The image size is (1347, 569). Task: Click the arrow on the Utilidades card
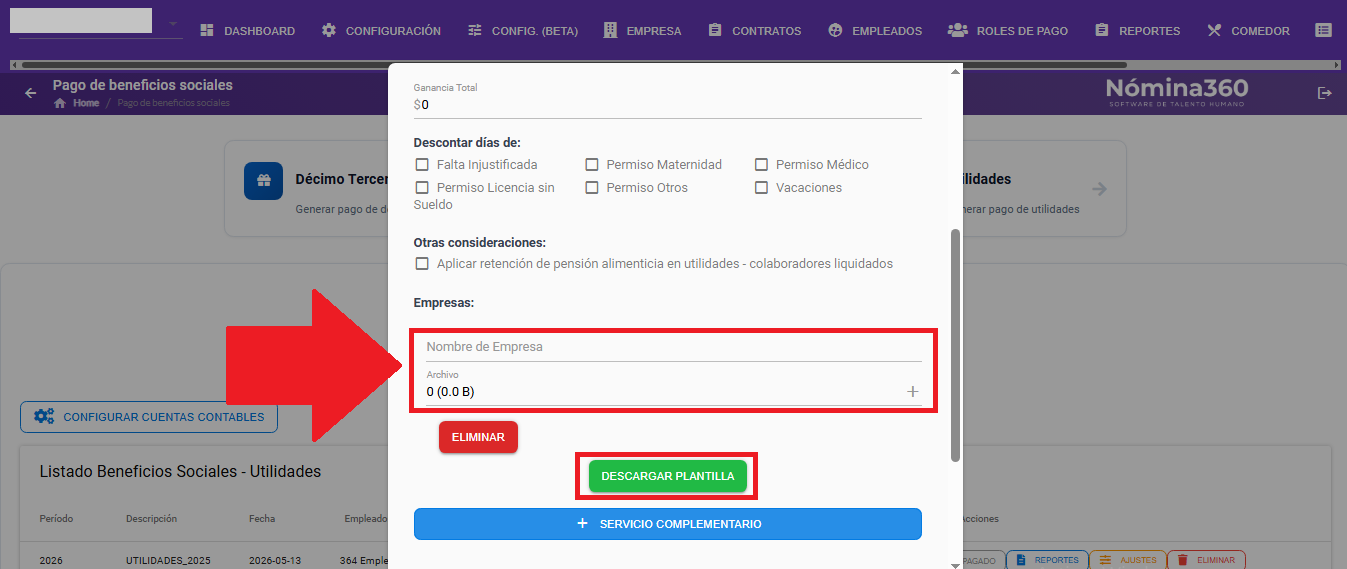pos(1099,188)
